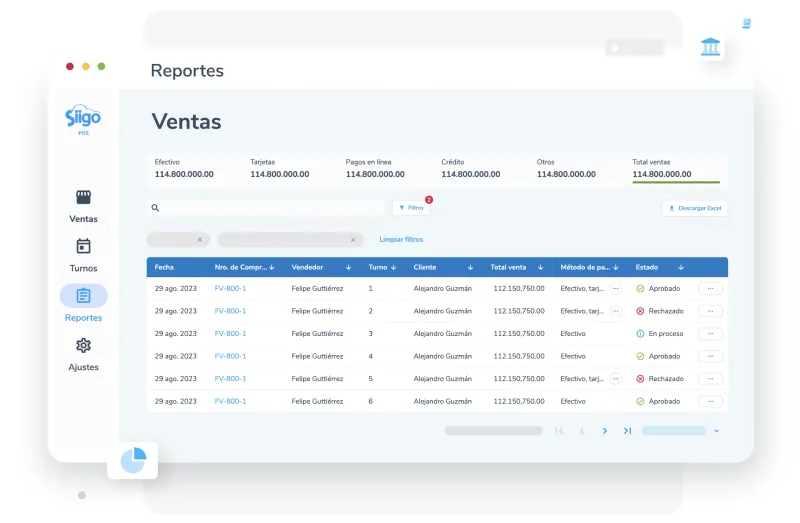Open the Filtros button
The width and height of the screenshot is (800, 523).
coord(411,208)
